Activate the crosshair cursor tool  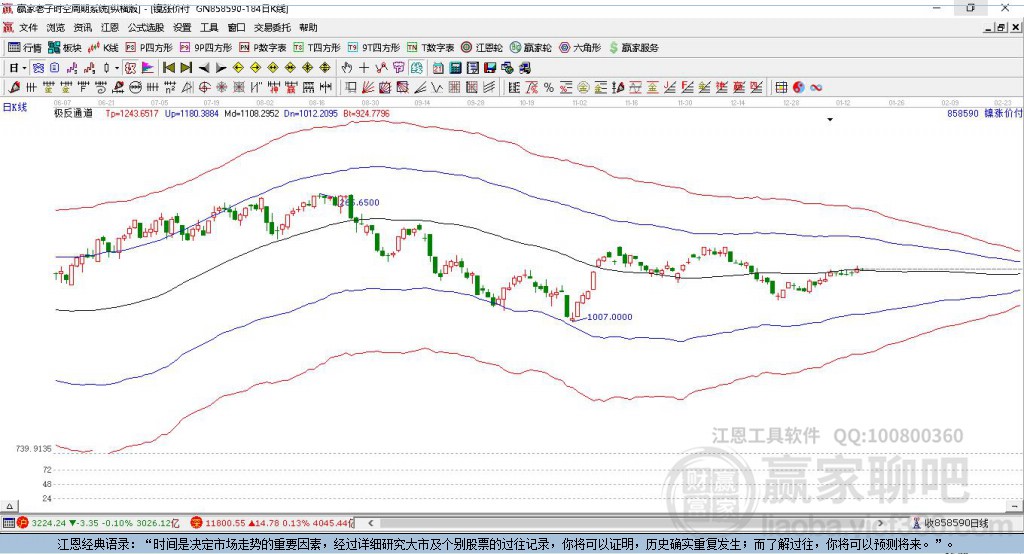click(364, 68)
